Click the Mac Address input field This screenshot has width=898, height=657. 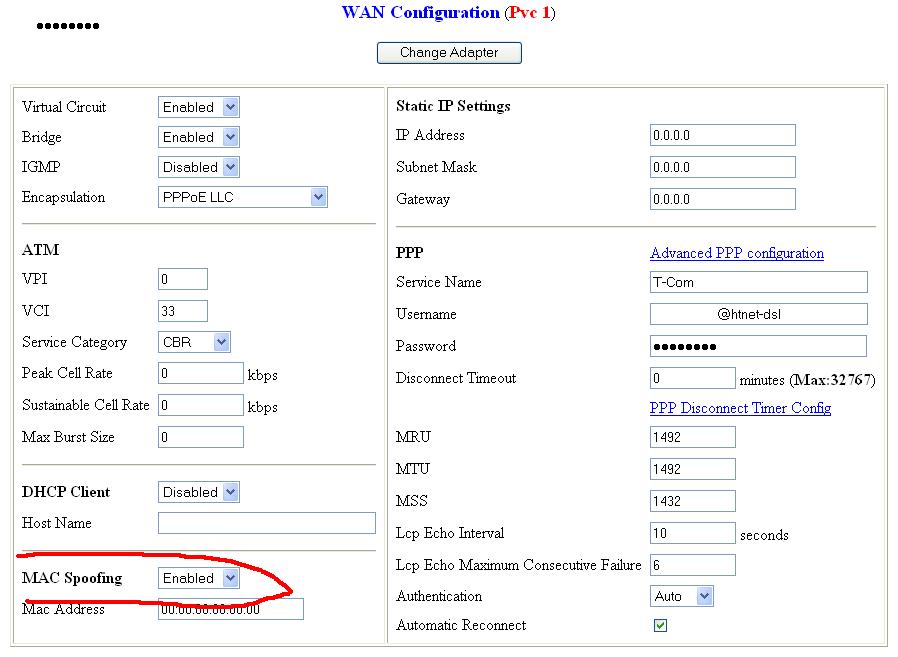click(x=231, y=609)
